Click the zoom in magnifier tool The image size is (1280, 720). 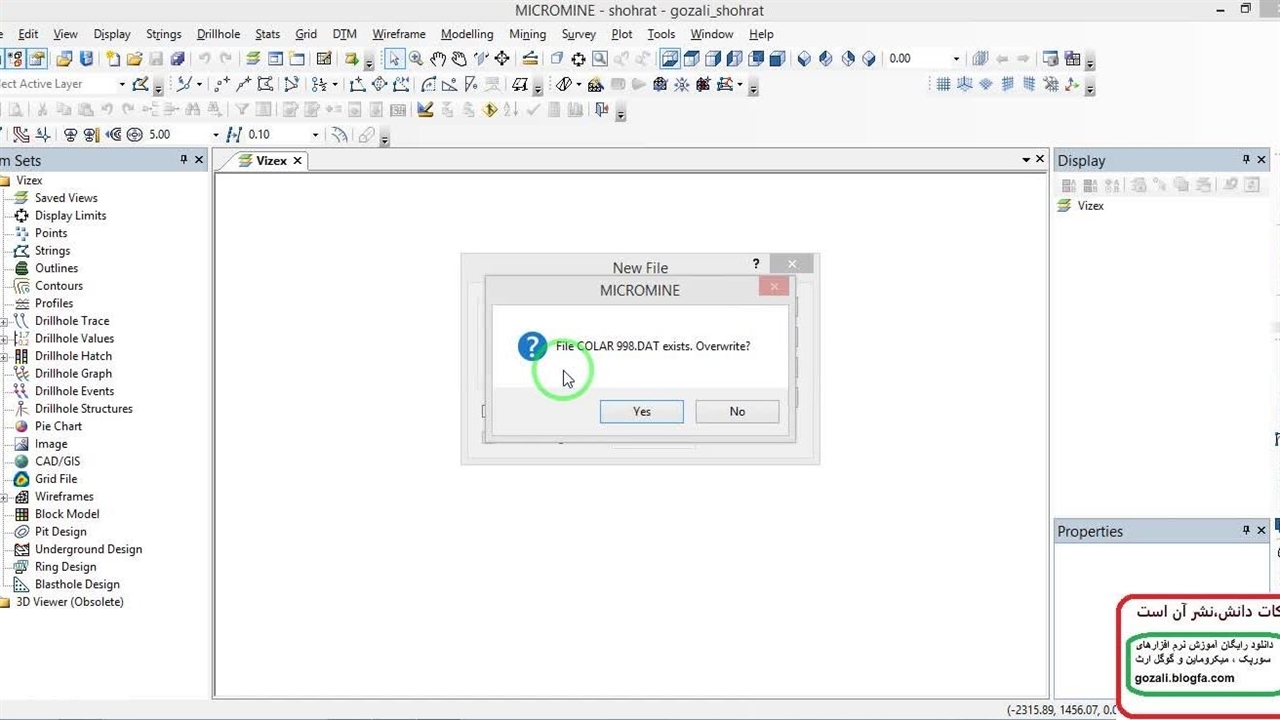coord(416,59)
